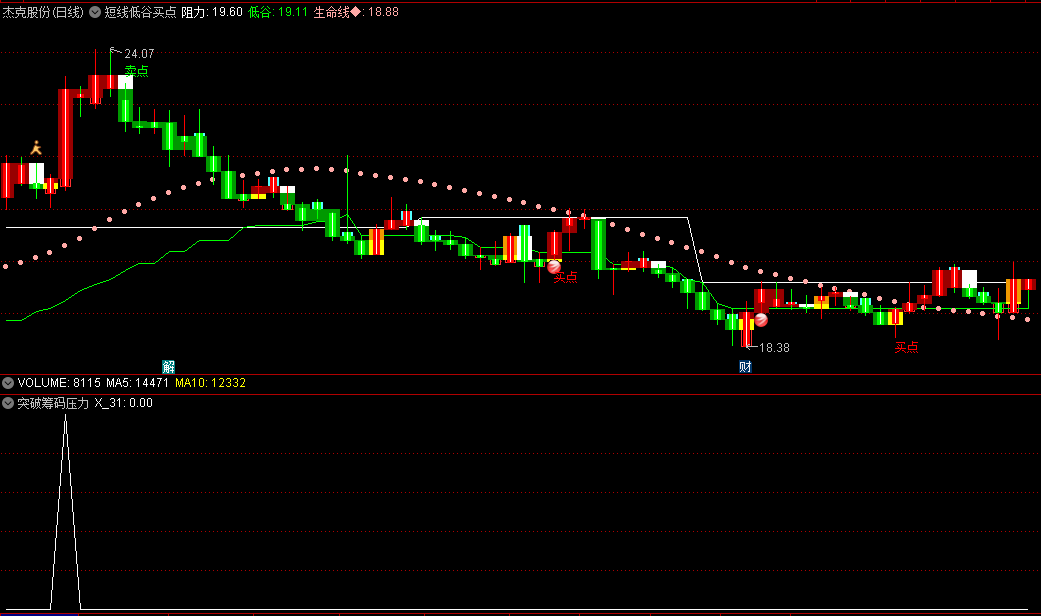
Task: Click the green 卖点 sell label
Action: click(x=137, y=71)
